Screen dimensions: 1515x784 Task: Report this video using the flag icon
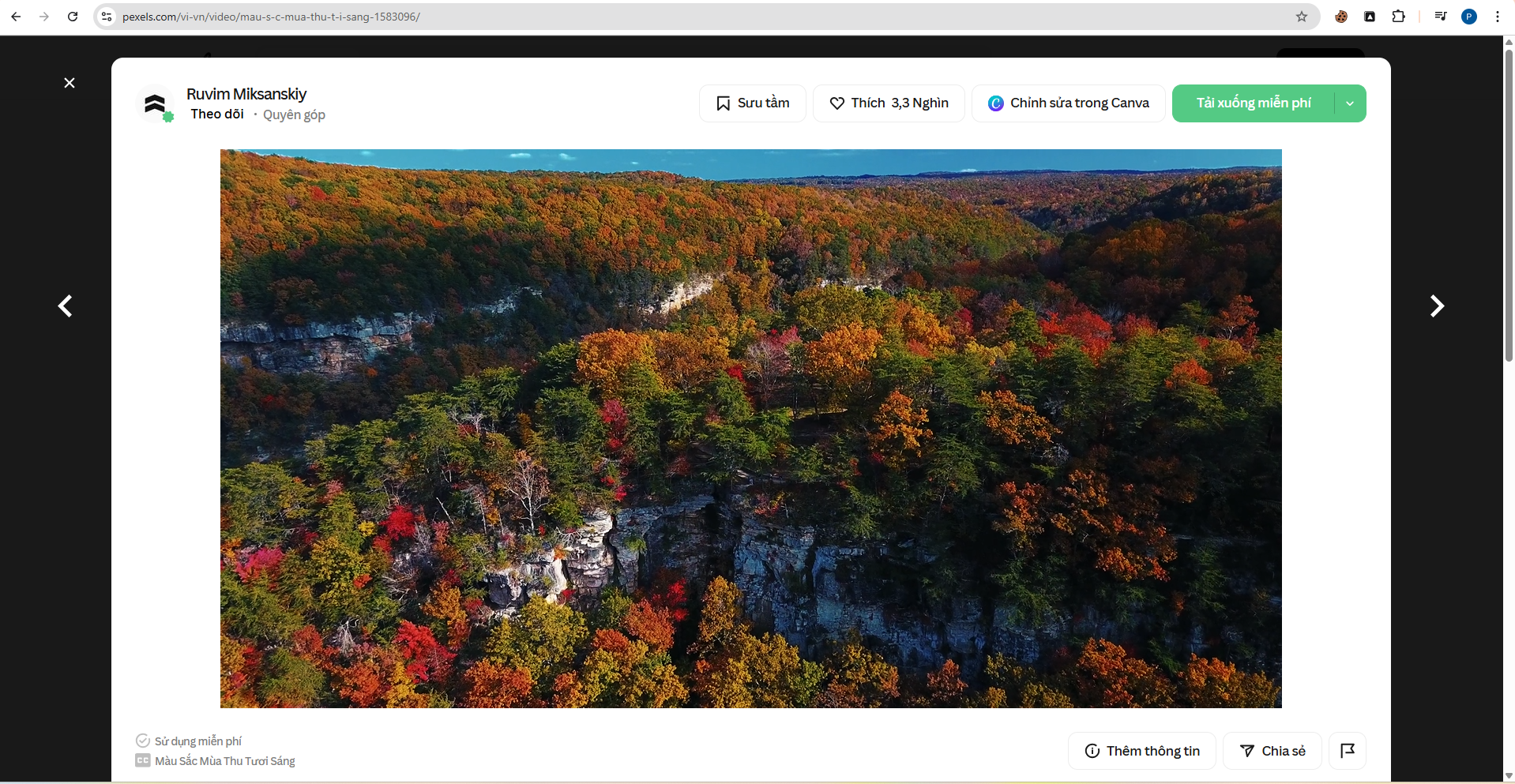[x=1347, y=751]
